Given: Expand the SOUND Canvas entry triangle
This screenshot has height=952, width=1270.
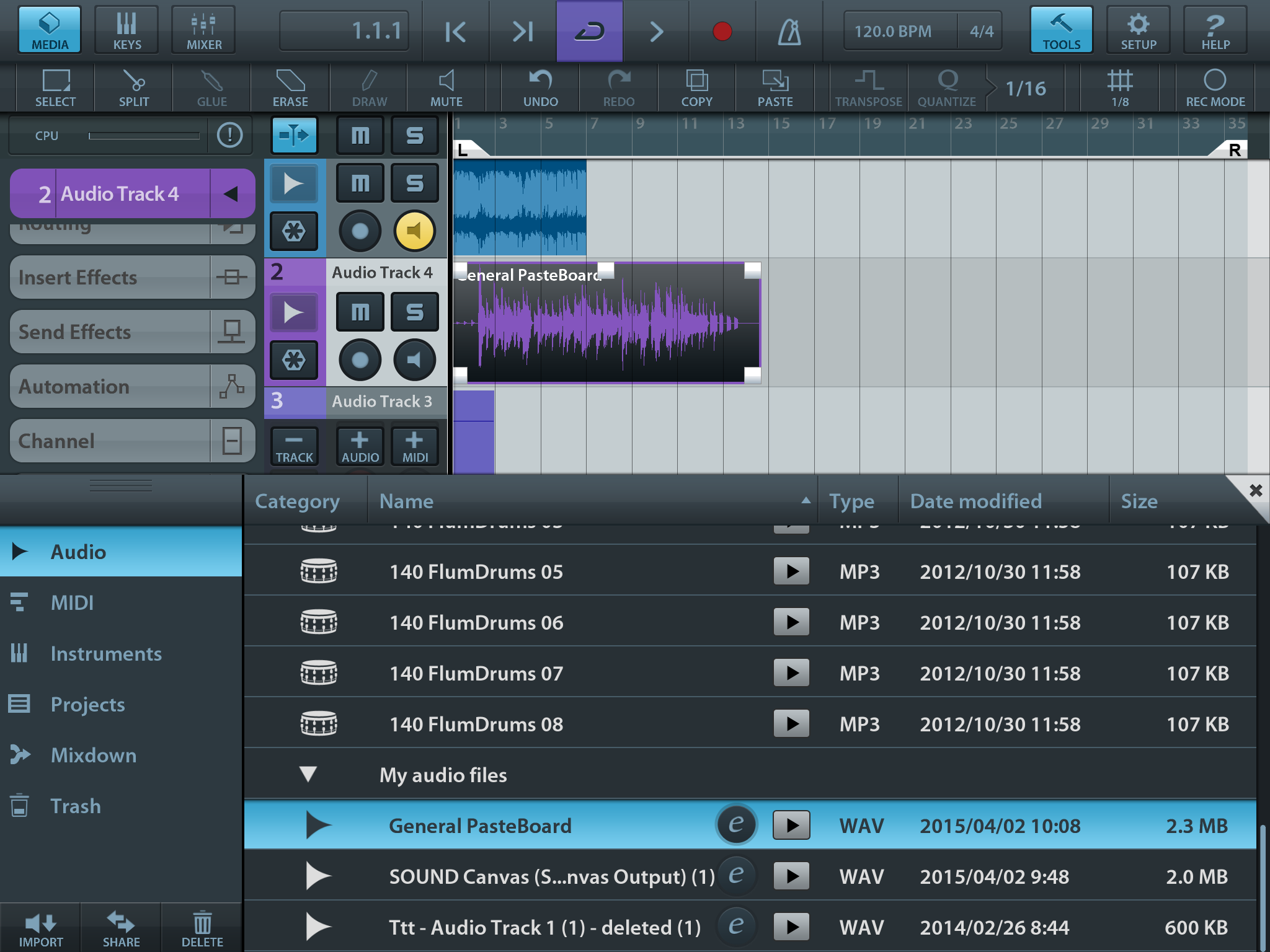Looking at the screenshot, I should point(318,876).
